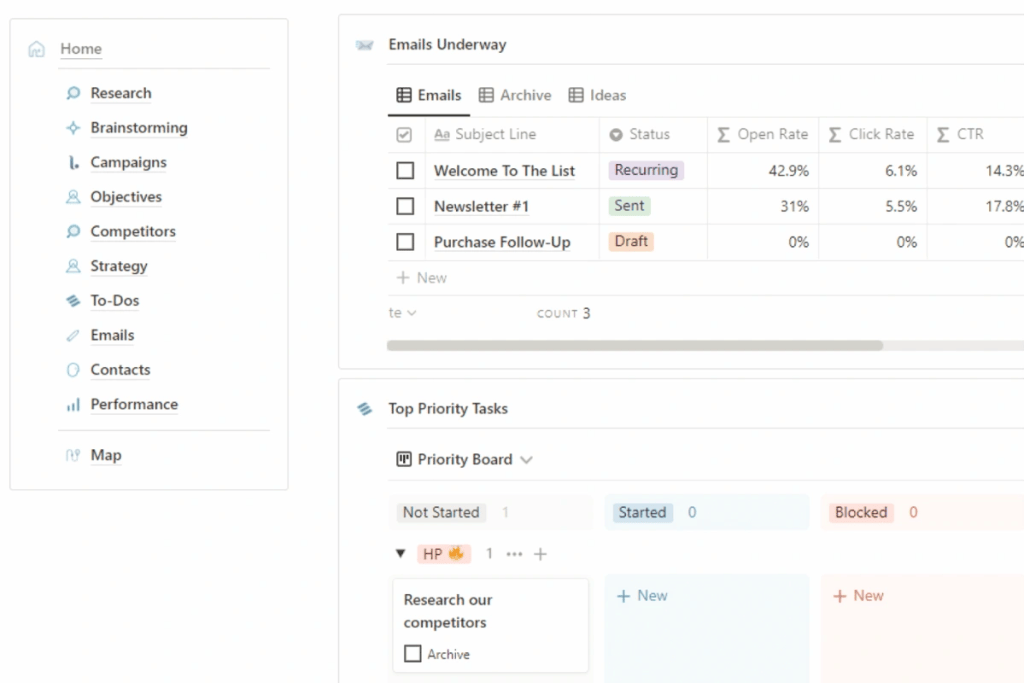Click the Map icon in sidebar

(x=73, y=455)
